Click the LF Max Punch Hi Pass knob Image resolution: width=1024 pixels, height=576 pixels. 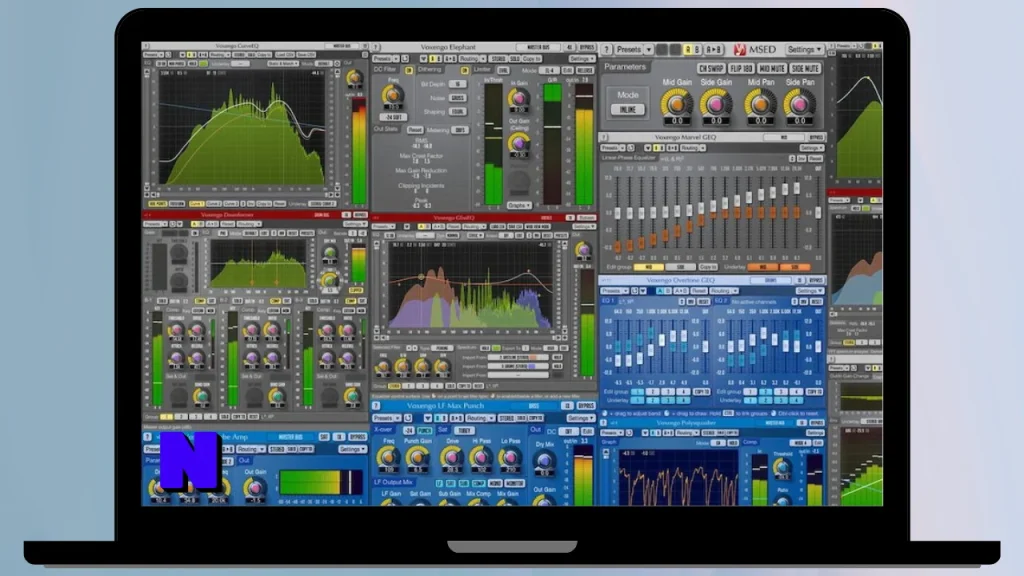click(x=481, y=456)
